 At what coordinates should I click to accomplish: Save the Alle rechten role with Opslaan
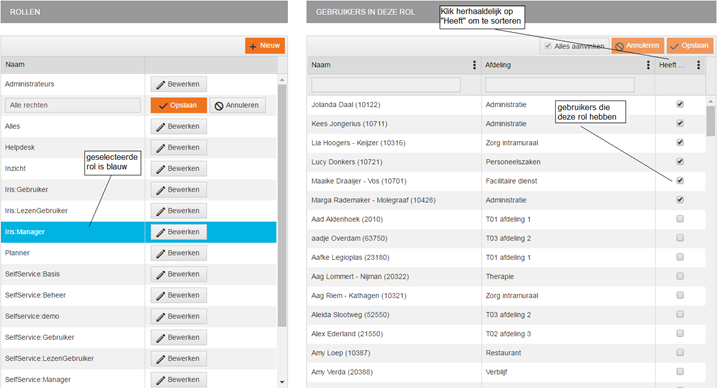coord(179,105)
